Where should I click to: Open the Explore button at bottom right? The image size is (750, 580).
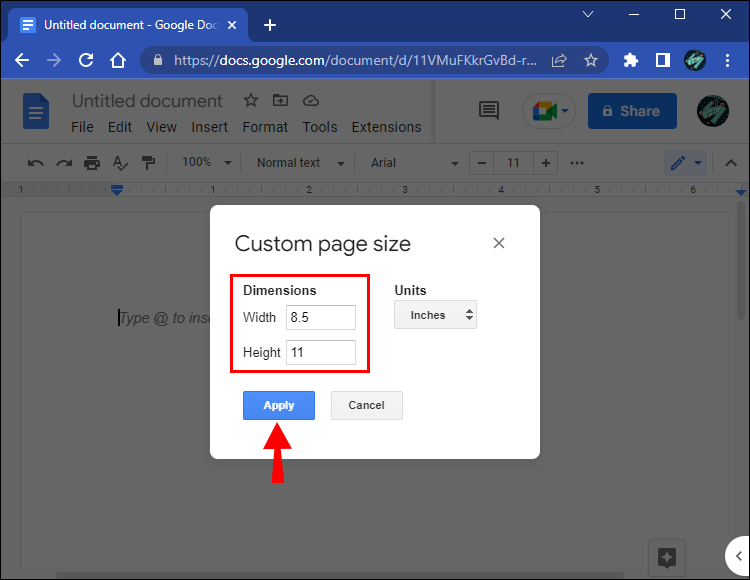pyautogui.click(x=667, y=557)
